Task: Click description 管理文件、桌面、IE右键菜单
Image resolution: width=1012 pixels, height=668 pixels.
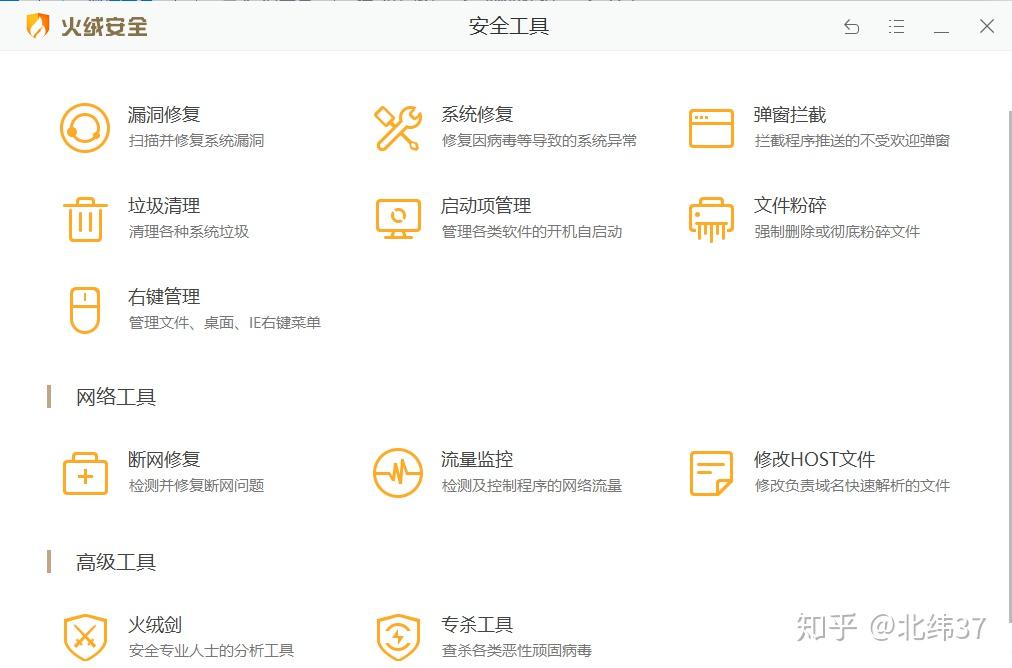Action: pos(225,323)
